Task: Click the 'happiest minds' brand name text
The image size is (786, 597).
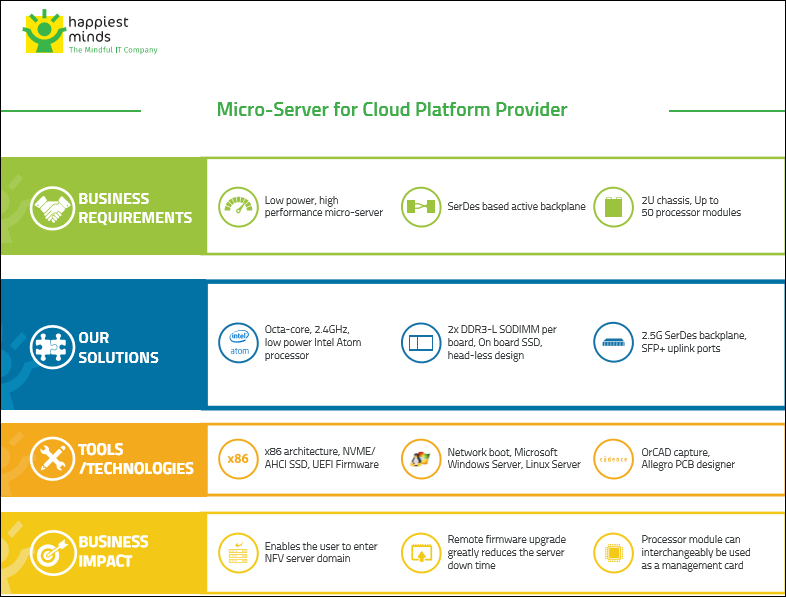Action: pos(98,29)
